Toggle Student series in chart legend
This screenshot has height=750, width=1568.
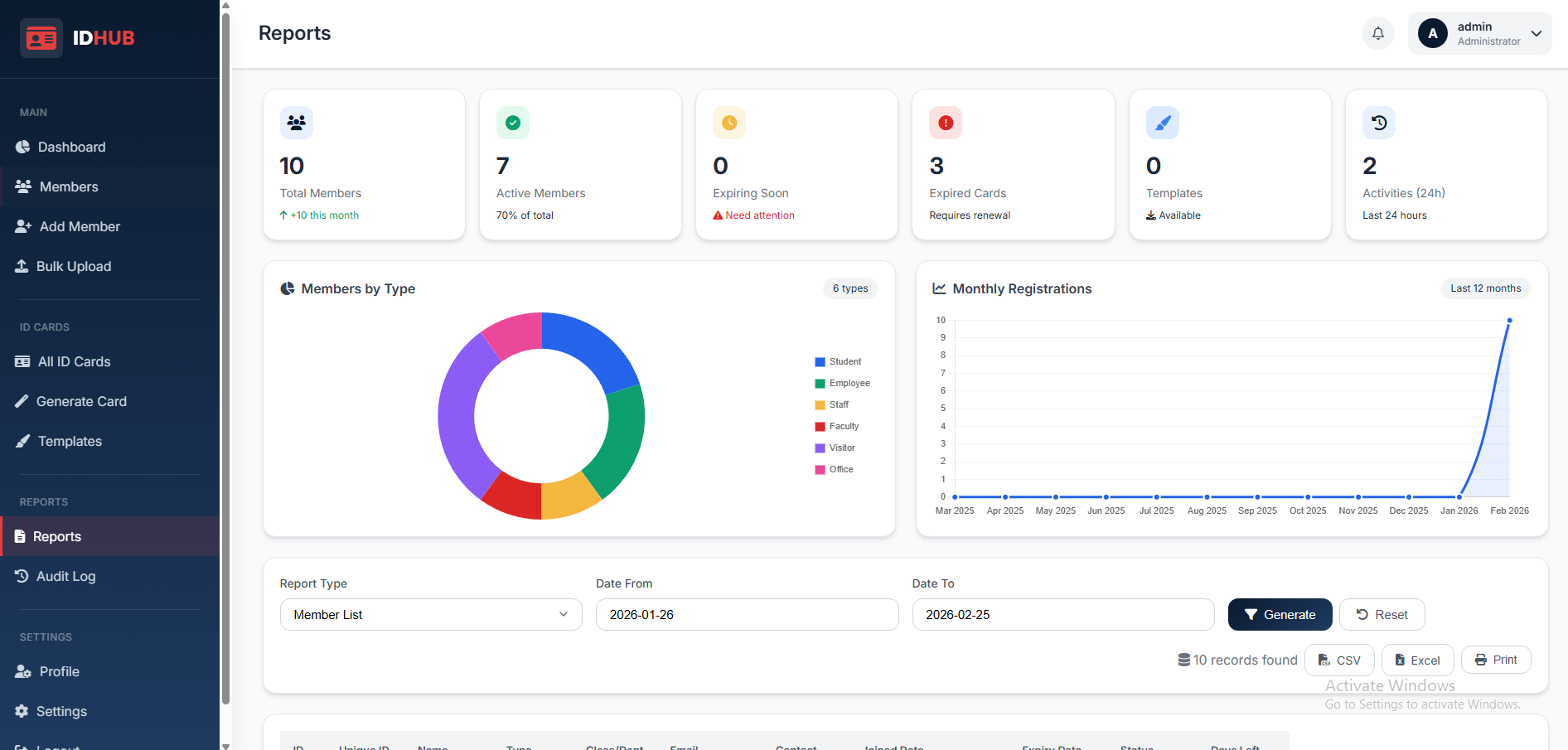(838, 361)
